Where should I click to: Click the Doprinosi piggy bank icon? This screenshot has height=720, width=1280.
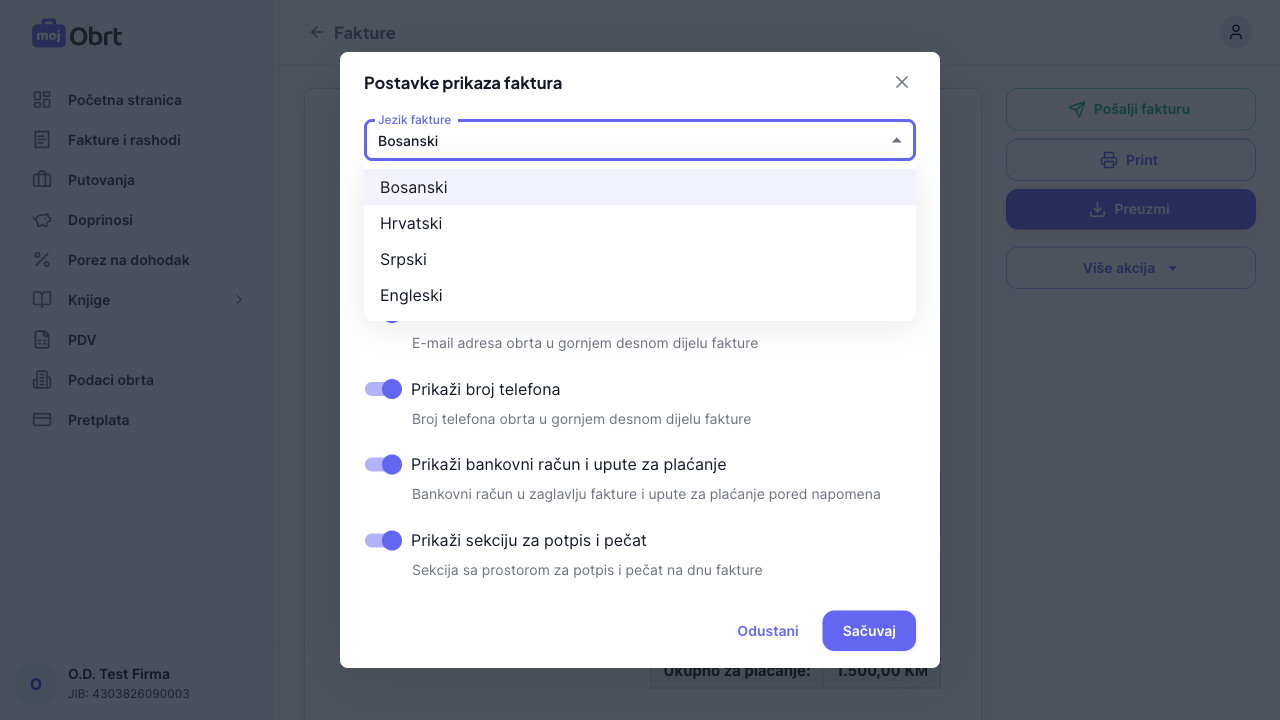point(42,220)
